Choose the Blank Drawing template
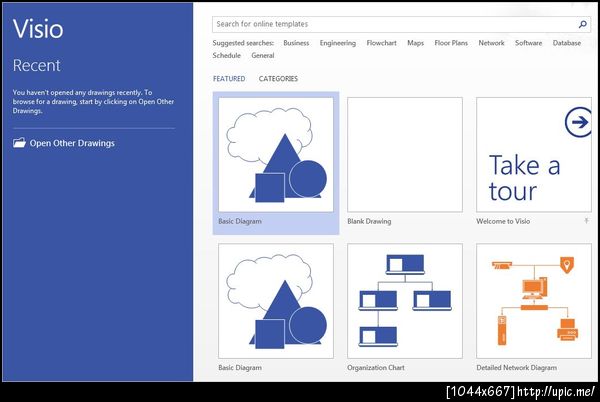The height and width of the screenshot is (402, 600). pos(404,161)
